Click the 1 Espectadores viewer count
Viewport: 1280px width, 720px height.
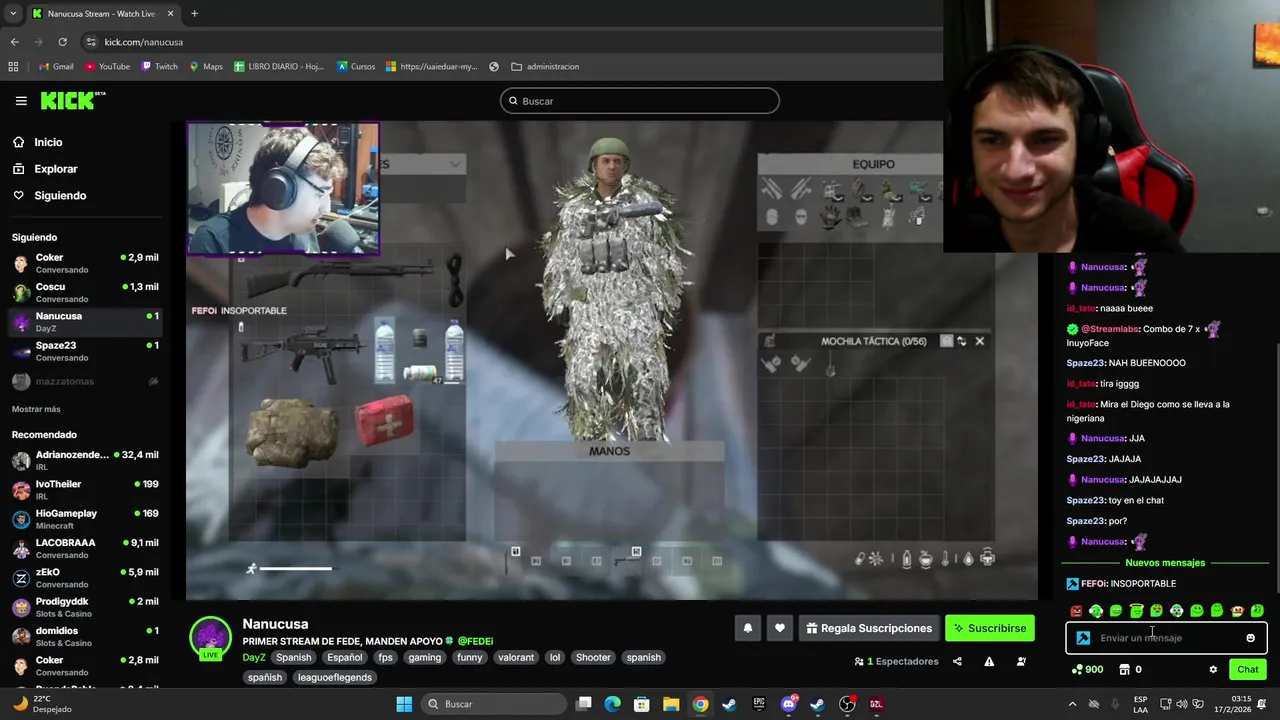pos(896,661)
